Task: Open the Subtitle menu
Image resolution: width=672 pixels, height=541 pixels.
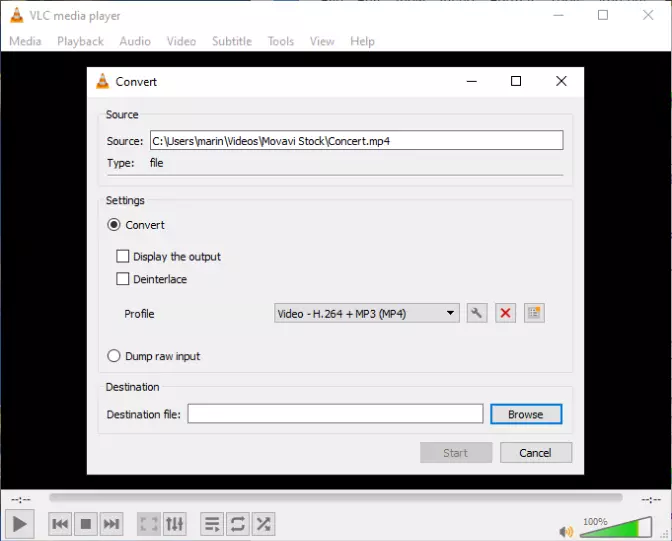Action: pos(232,41)
